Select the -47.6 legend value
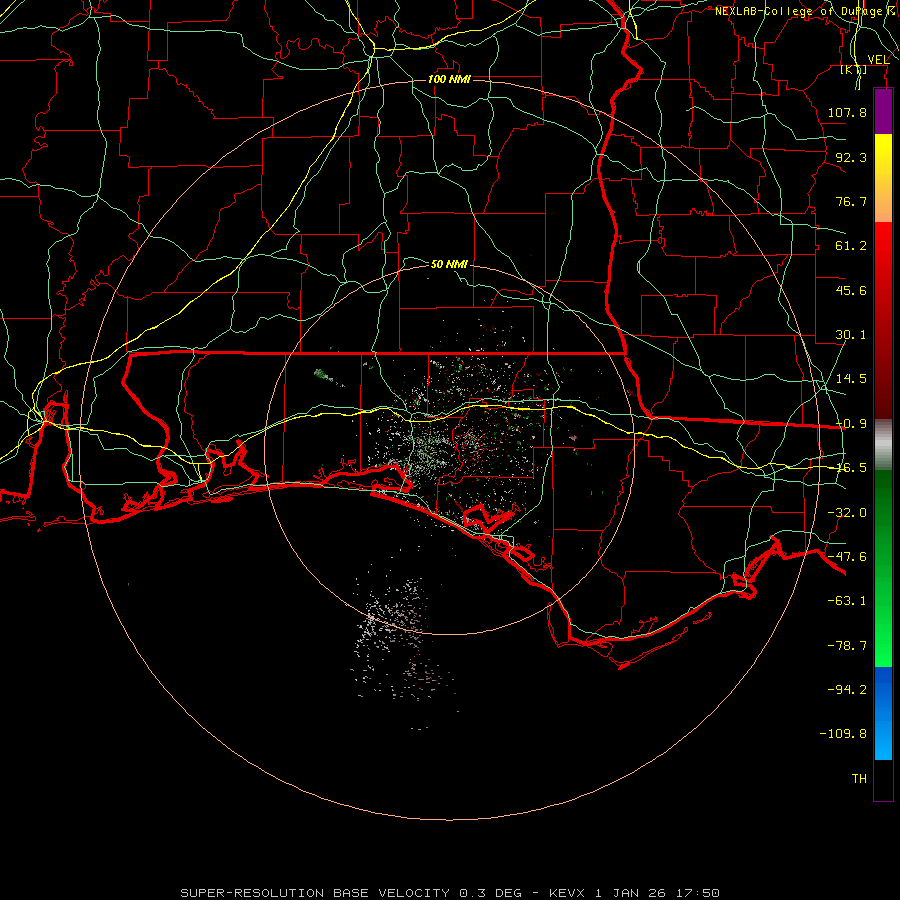This screenshot has width=900, height=900. [x=847, y=557]
